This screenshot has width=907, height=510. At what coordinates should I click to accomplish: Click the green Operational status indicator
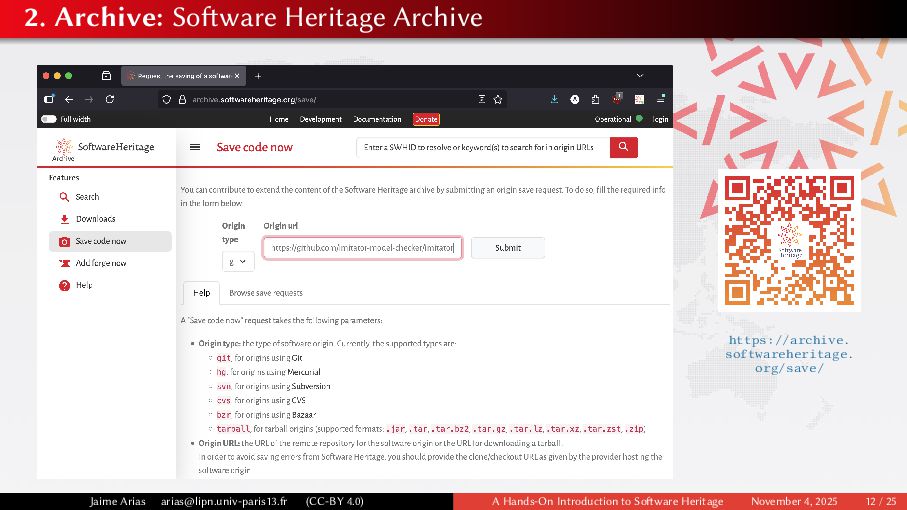(x=639, y=119)
